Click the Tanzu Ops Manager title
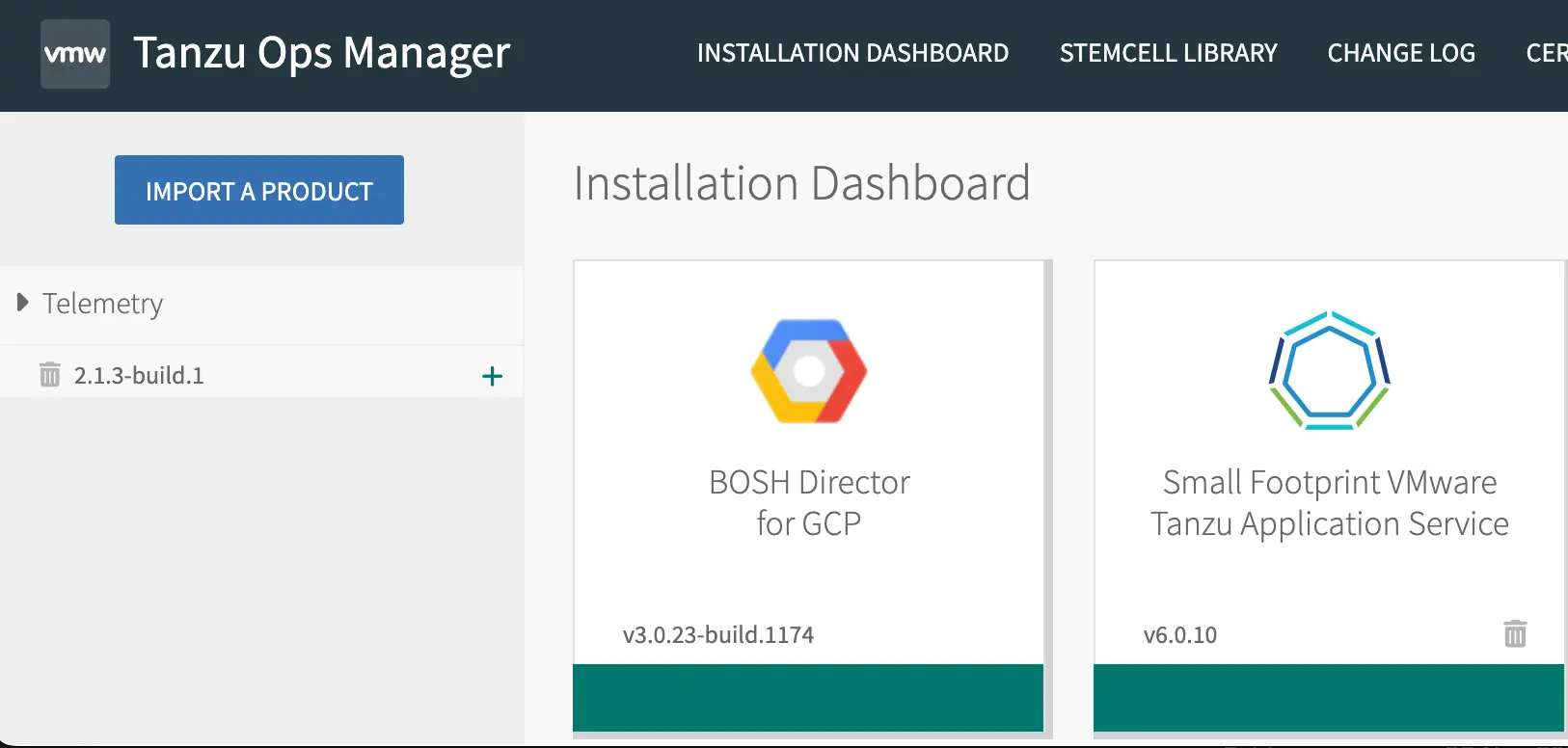Screen dimensions: 1568x748 (321, 53)
